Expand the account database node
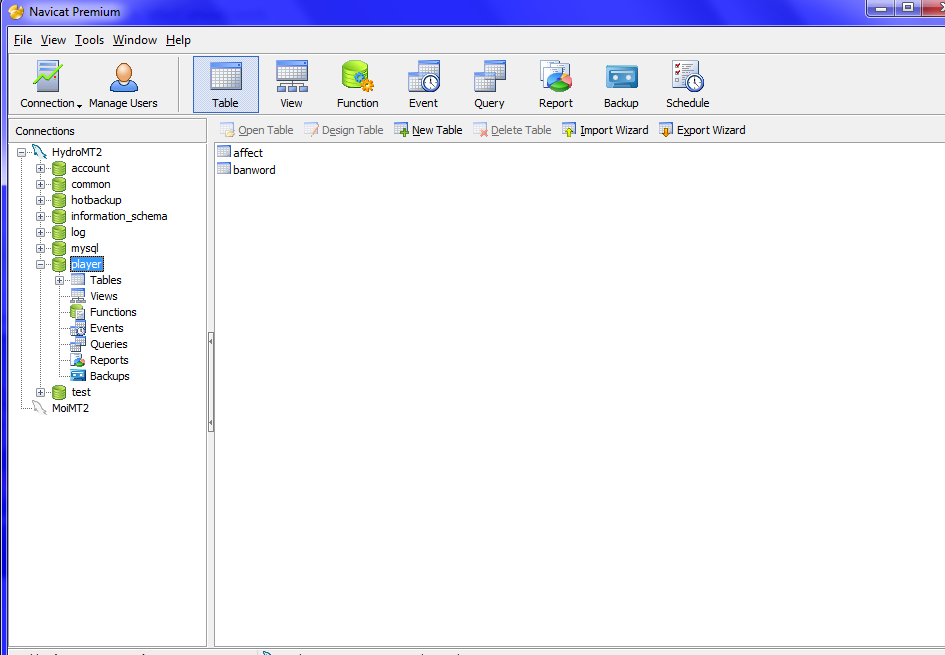 pos(40,168)
